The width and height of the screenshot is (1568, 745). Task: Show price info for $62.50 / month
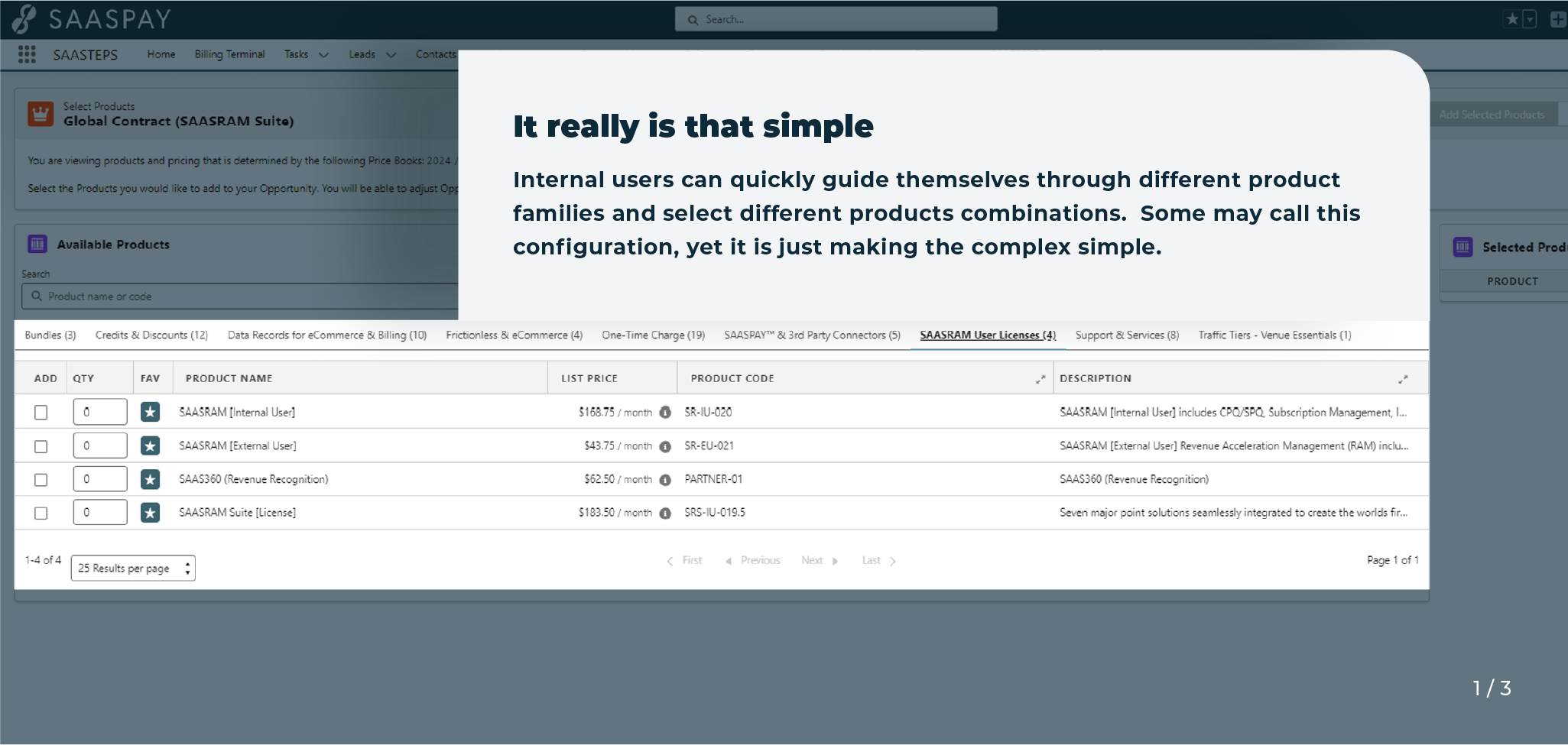(665, 480)
